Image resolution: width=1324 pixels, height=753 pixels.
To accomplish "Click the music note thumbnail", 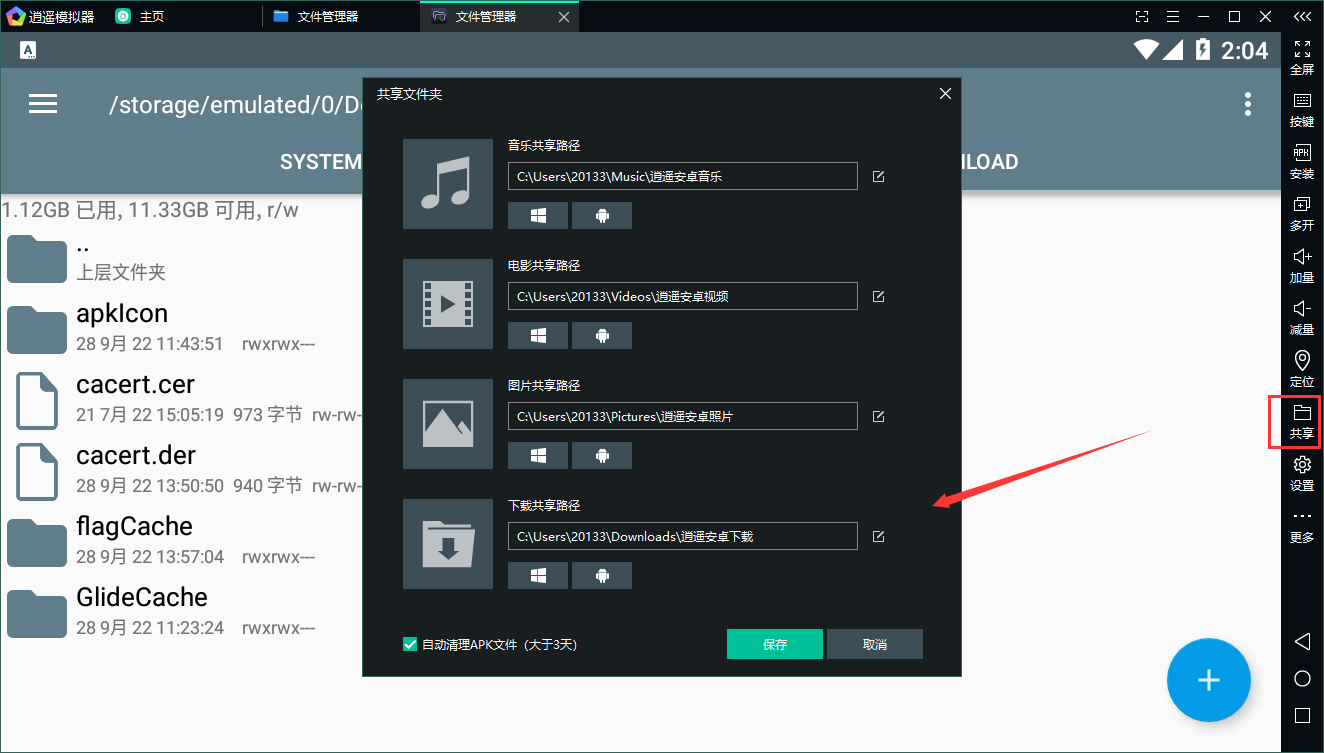I will click(x=448, y=184).
